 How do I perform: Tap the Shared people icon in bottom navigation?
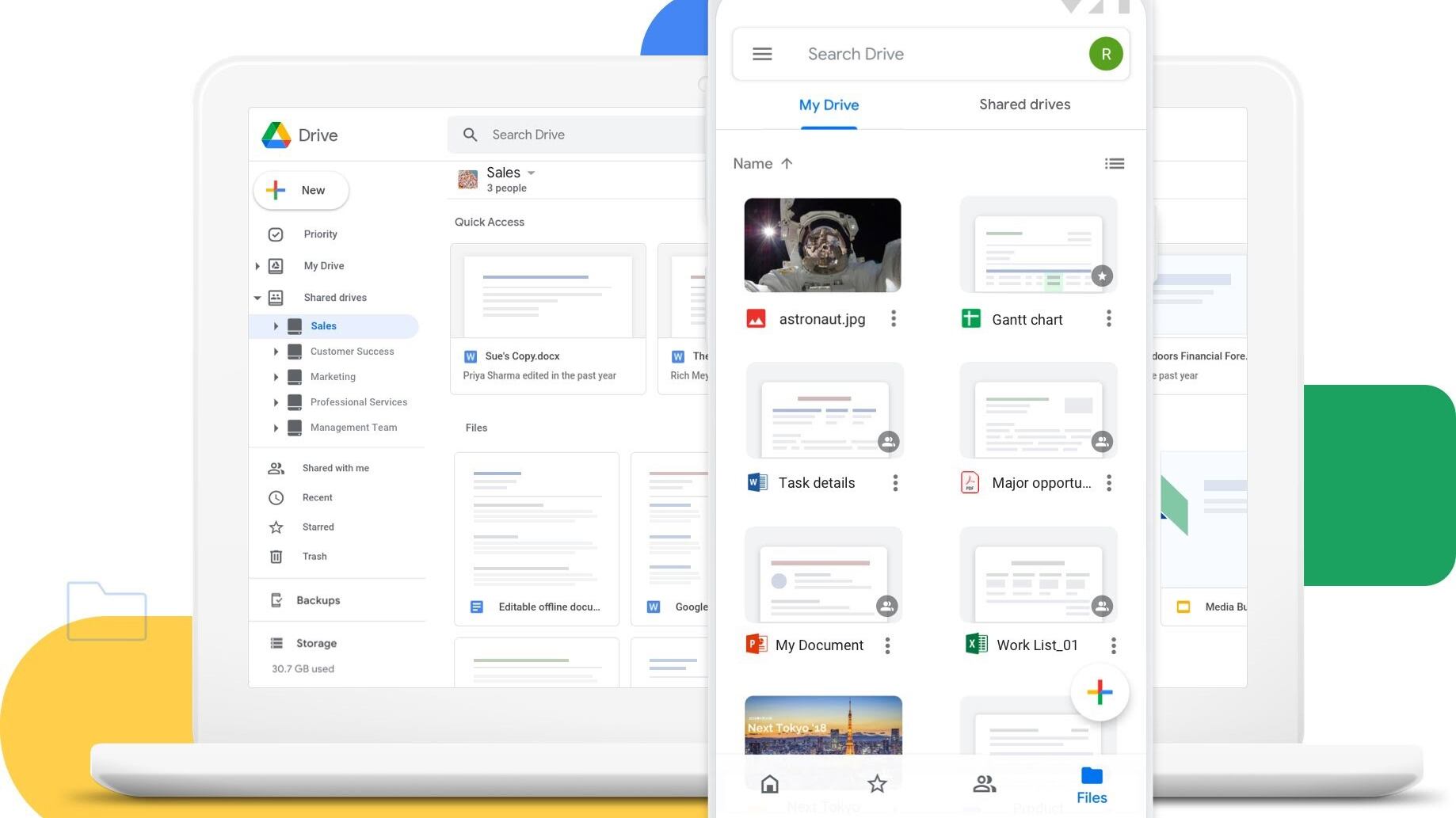click(984, 784)
